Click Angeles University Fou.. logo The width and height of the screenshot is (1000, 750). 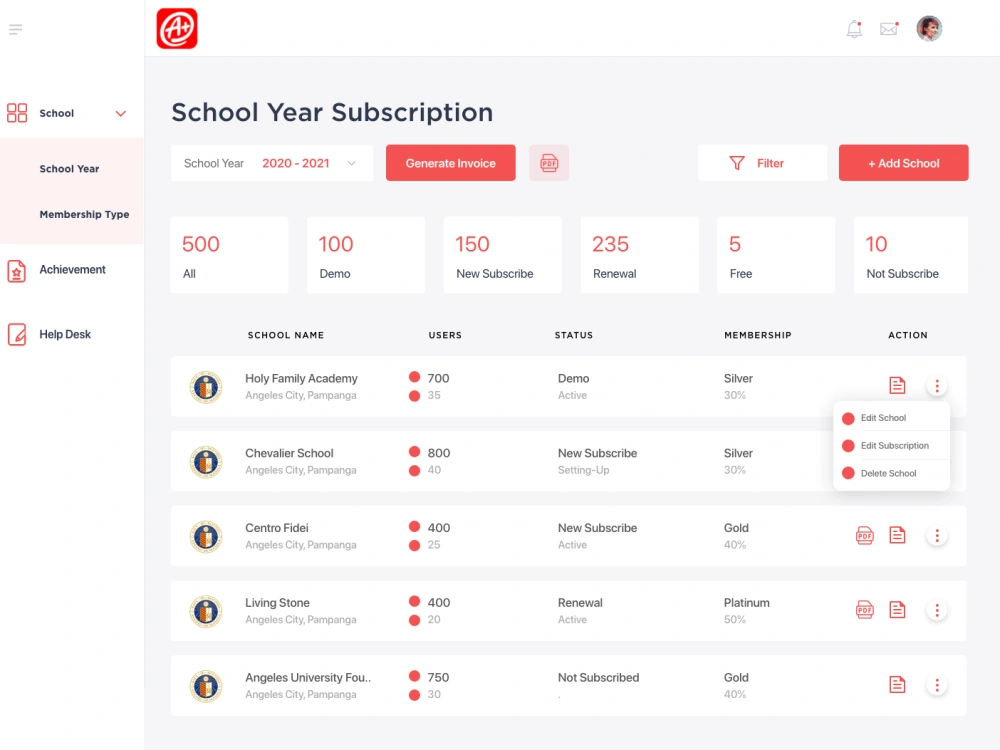(x=206, y=686)
